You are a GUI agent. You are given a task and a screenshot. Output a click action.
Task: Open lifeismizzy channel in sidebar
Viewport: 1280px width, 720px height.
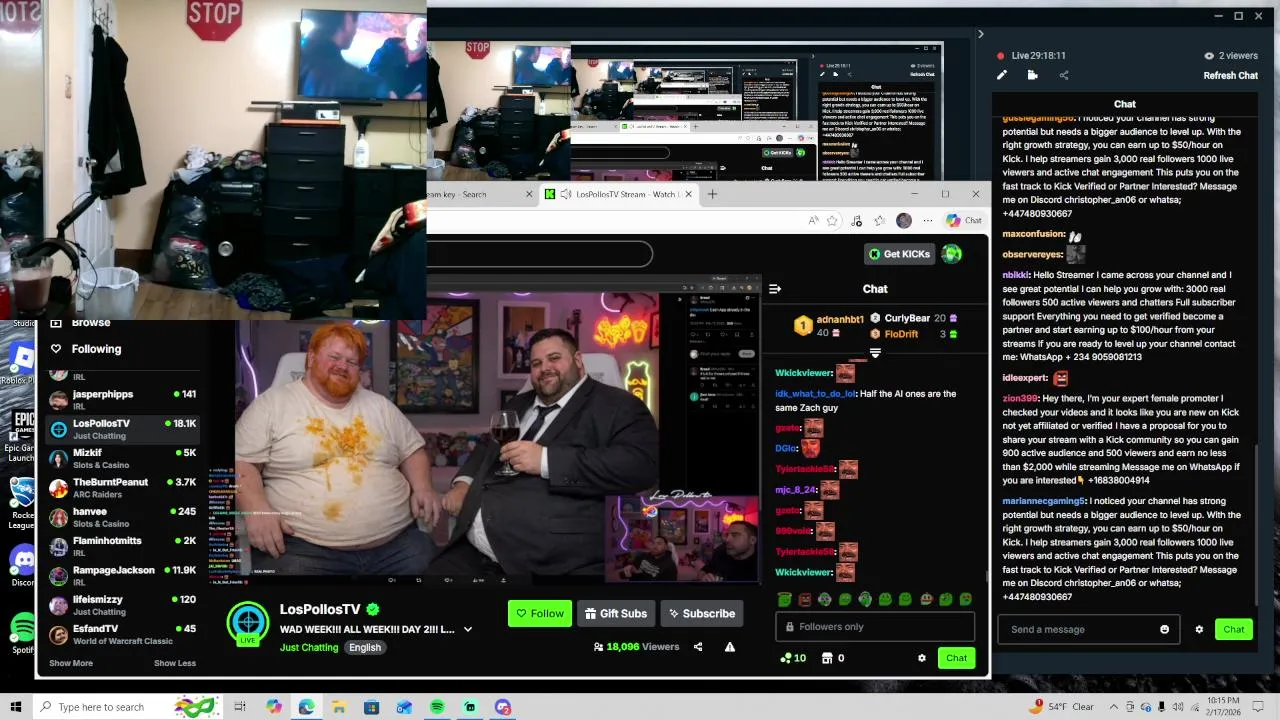point(122,605)
